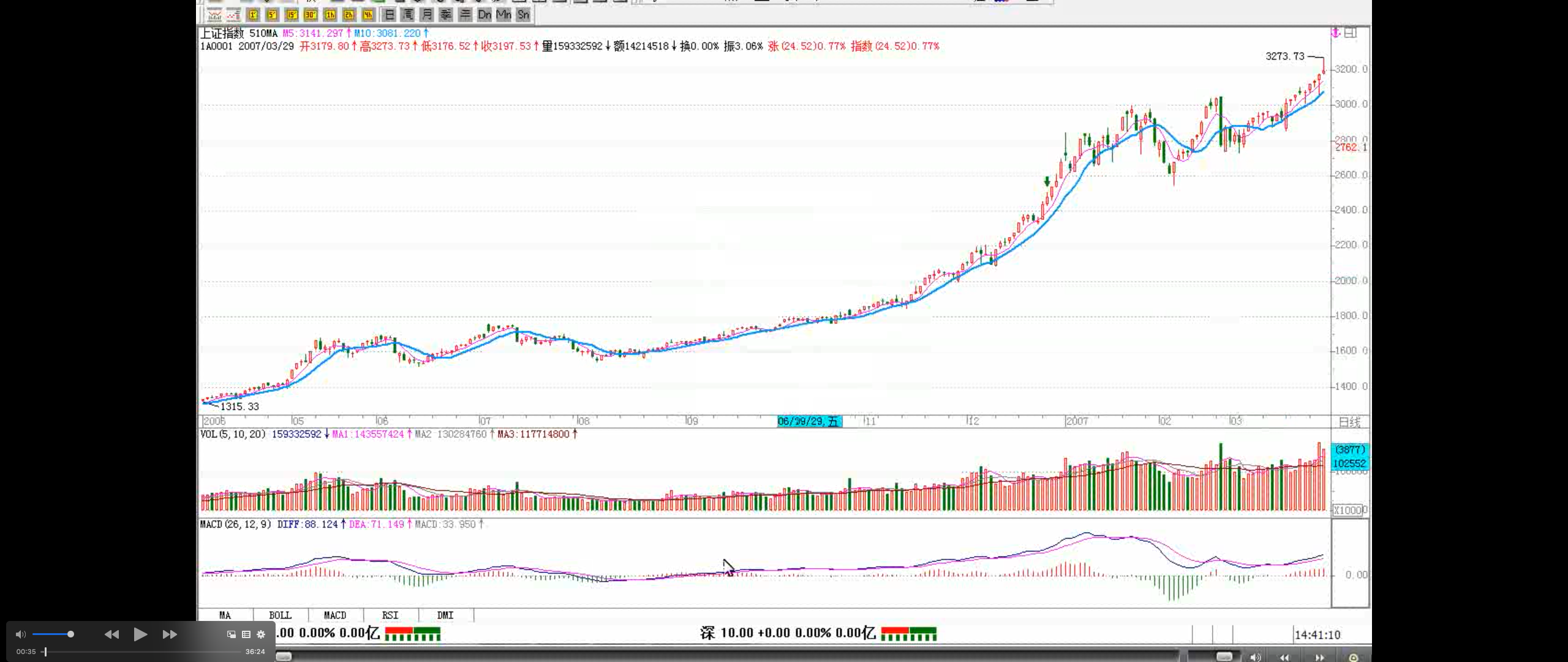The height and width of the screenshot is (662, 1568).
Task: Select the 1-minute chart period icon
Action: (x=253, y=15)
